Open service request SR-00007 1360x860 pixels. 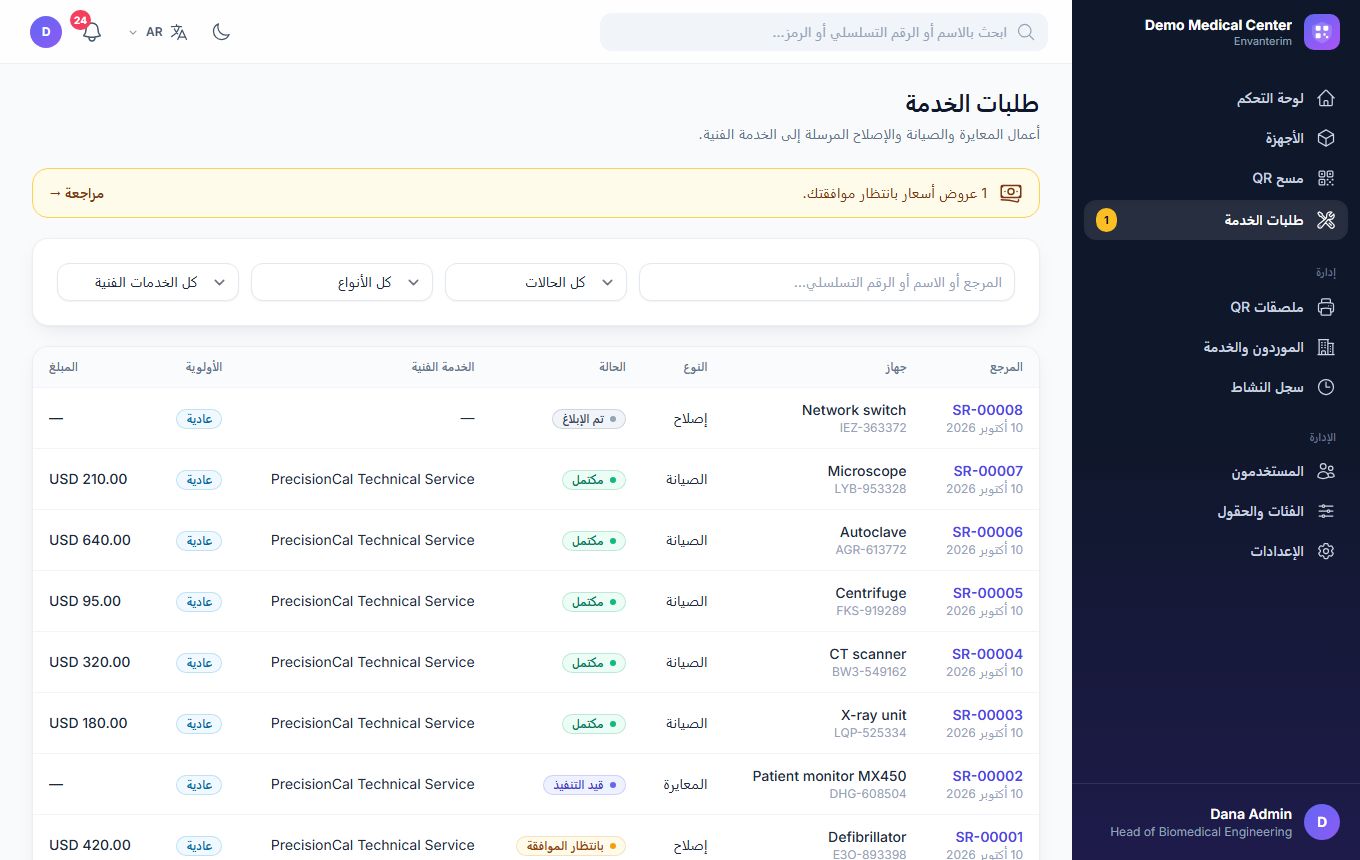point(988,471)
